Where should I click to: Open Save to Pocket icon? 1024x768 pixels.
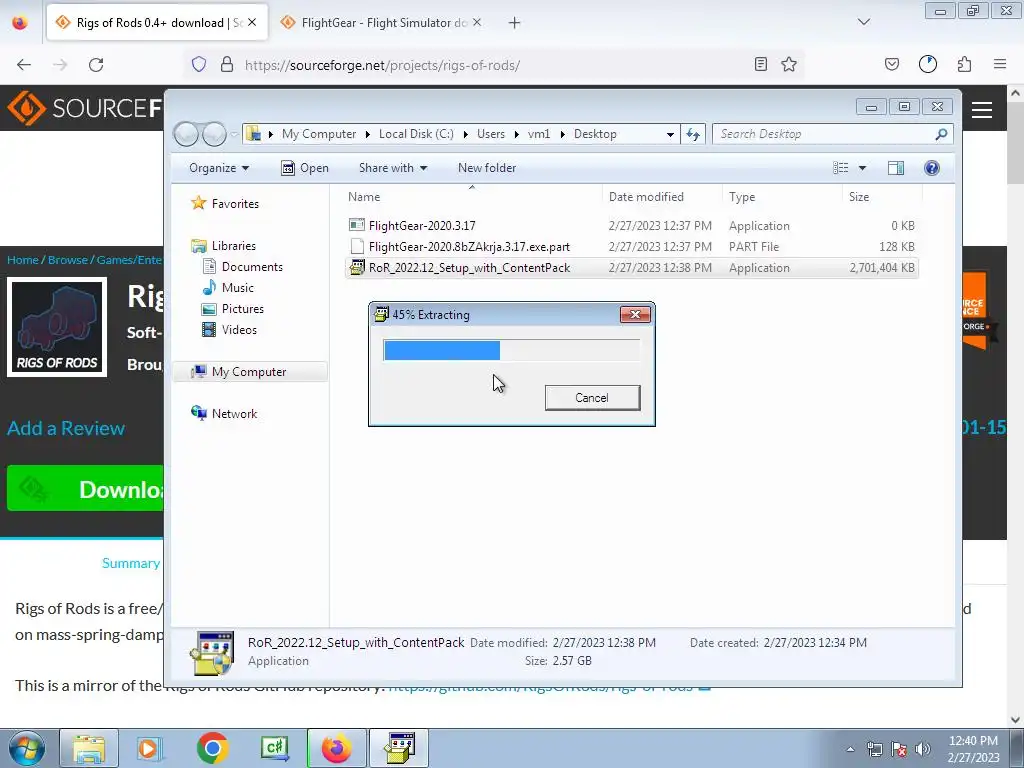tap(891, 64)
